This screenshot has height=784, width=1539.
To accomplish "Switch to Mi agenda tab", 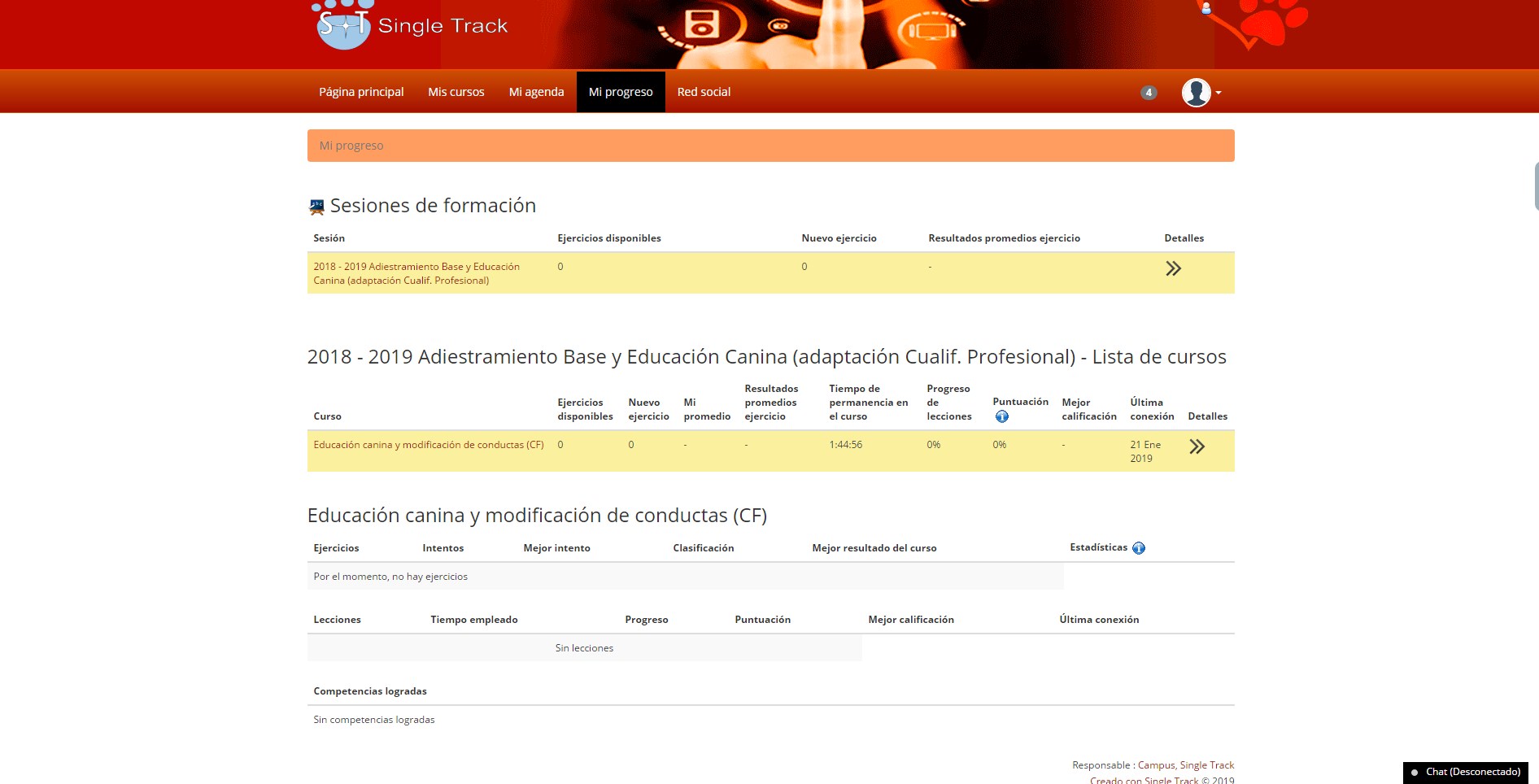I will pyautogui.click(x=536, y=92).
